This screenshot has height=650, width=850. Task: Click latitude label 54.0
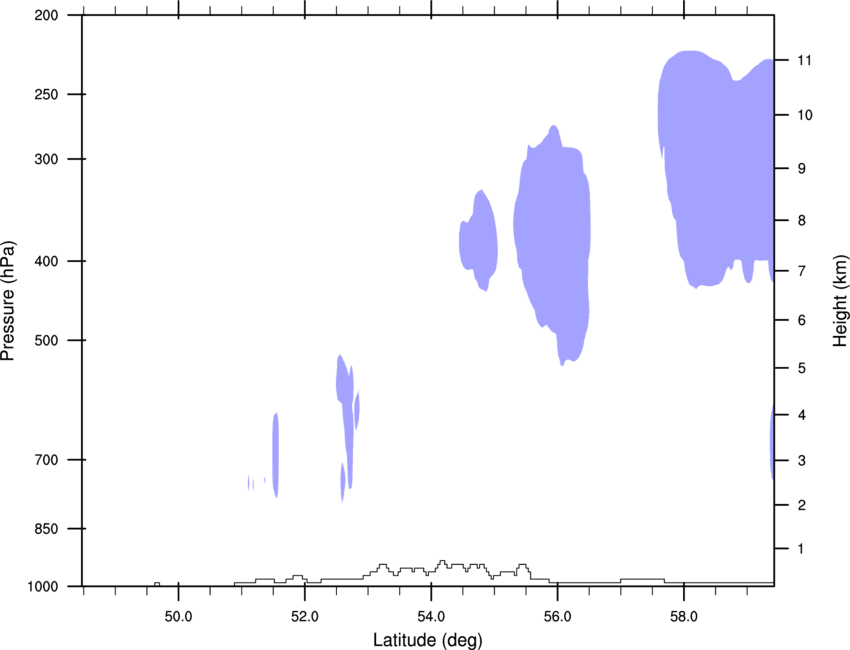pyautogui.click(x=431, y=617)
